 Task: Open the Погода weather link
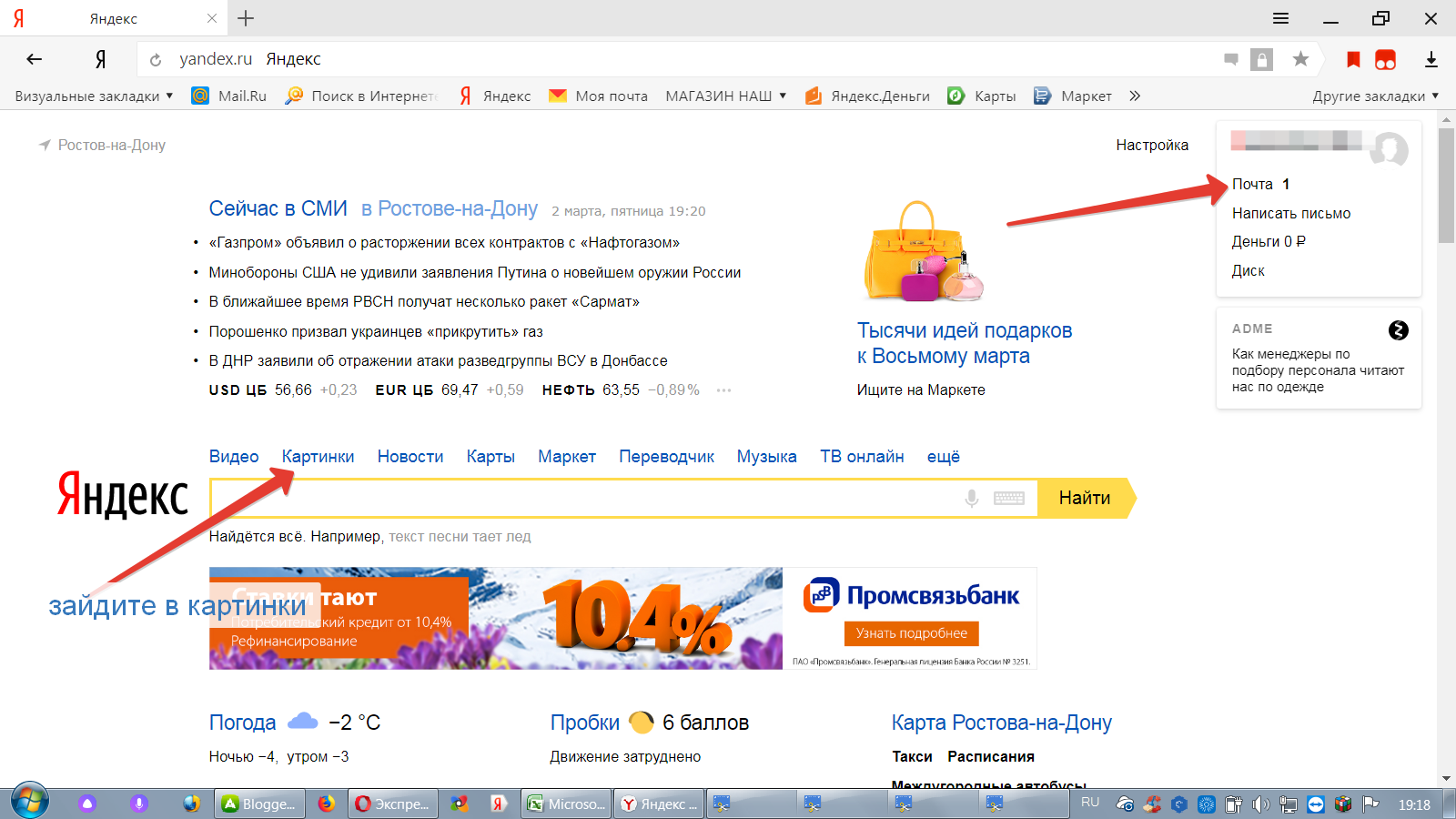click(242, 723)
